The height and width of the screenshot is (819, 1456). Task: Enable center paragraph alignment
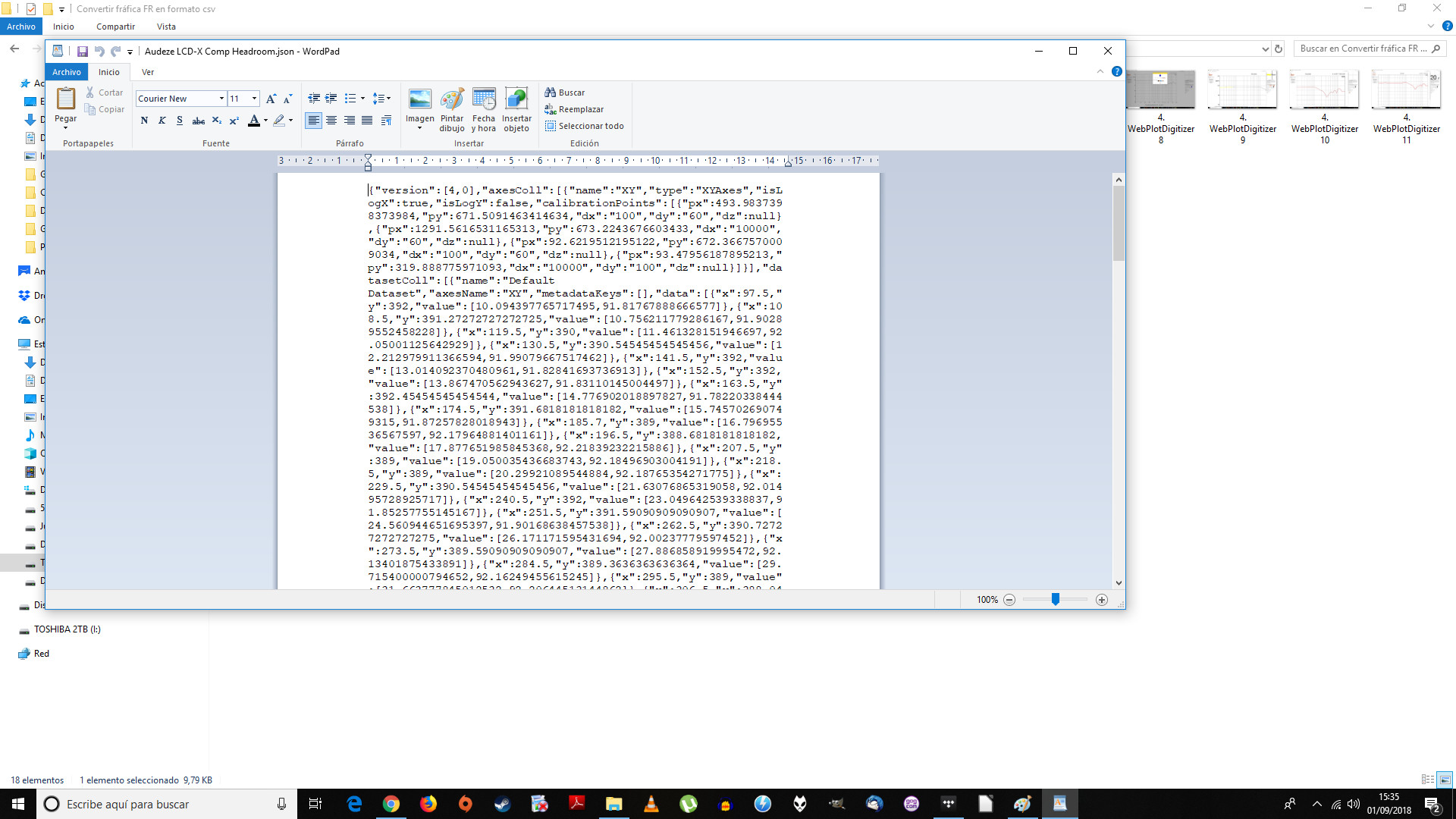[331, 121]
